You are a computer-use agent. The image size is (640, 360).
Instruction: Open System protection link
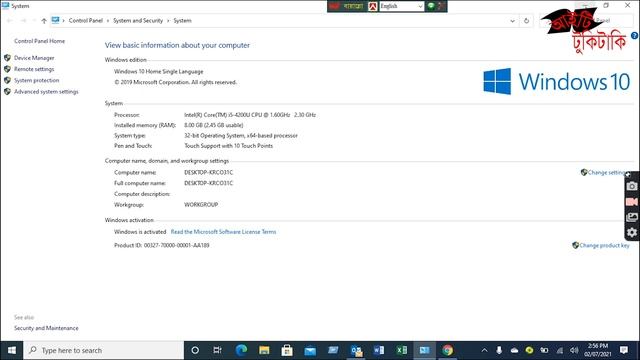tap(36, 80)
